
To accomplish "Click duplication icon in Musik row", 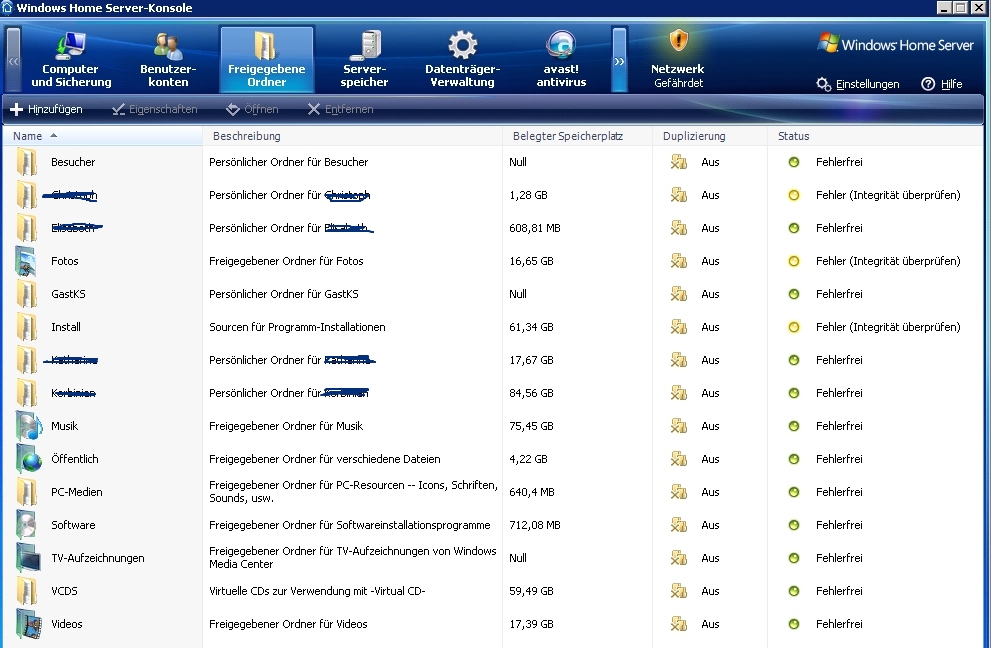I will [679, 426].
